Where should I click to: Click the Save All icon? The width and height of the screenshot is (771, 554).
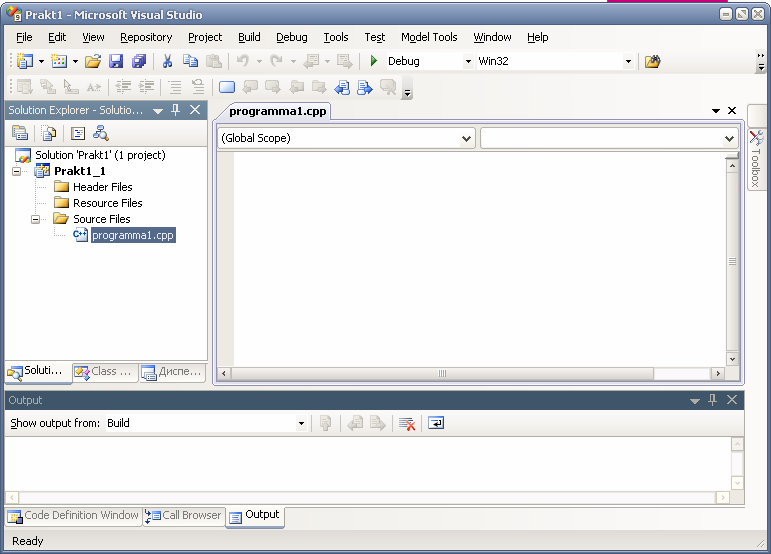139,61
